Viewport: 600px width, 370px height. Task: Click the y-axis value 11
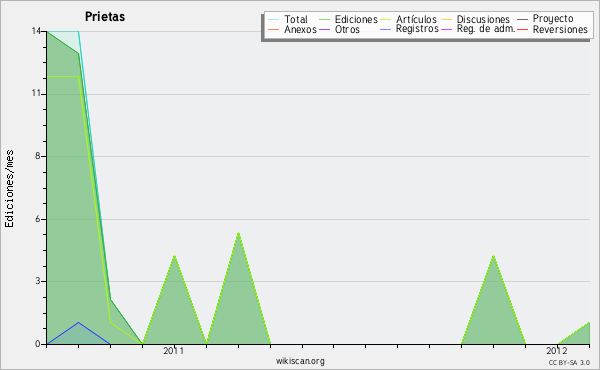click(x=36, y=94)
